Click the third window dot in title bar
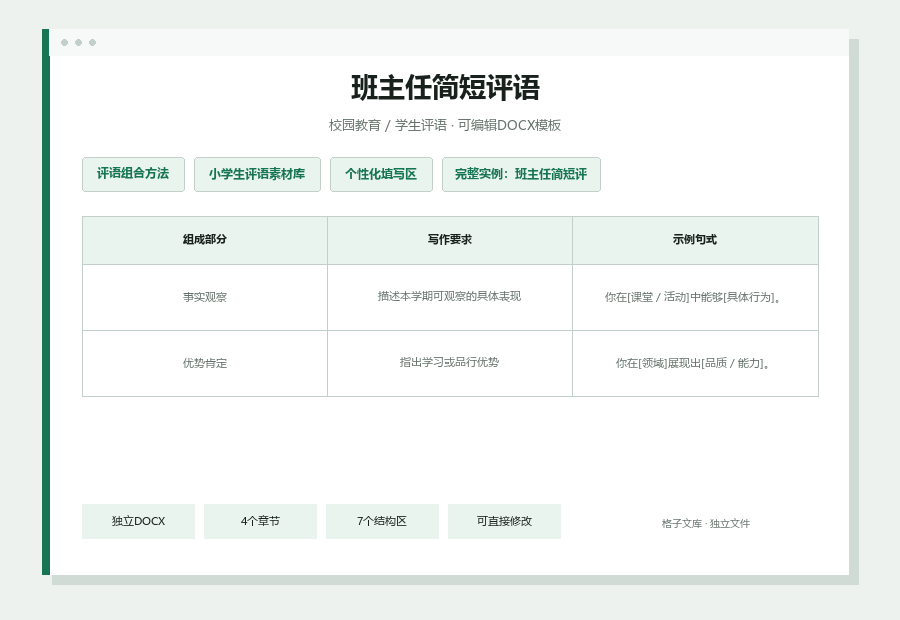 [92, 42]
